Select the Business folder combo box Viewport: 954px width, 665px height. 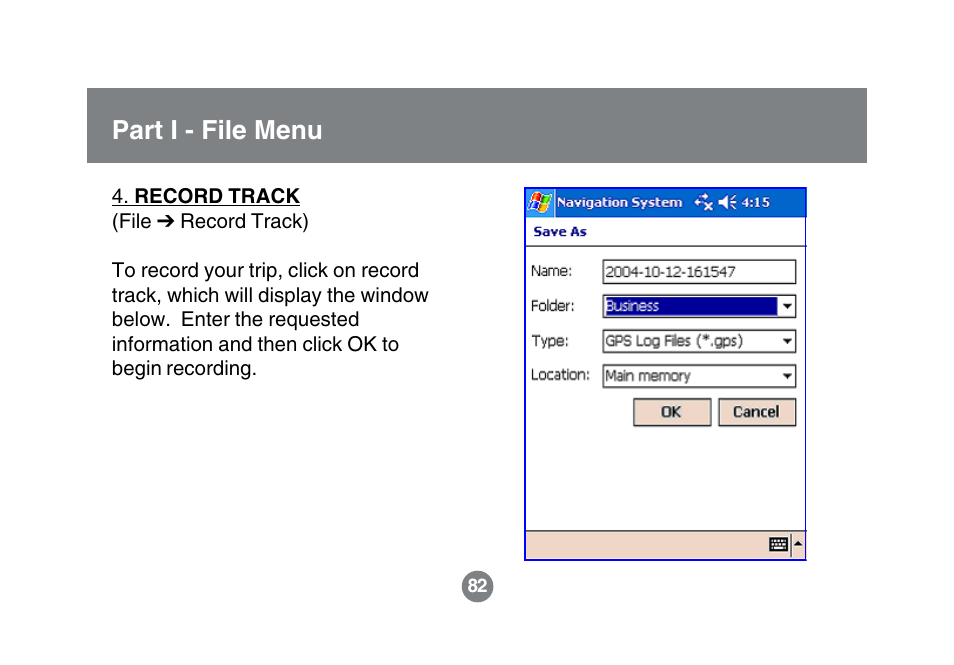coord(699,306)
